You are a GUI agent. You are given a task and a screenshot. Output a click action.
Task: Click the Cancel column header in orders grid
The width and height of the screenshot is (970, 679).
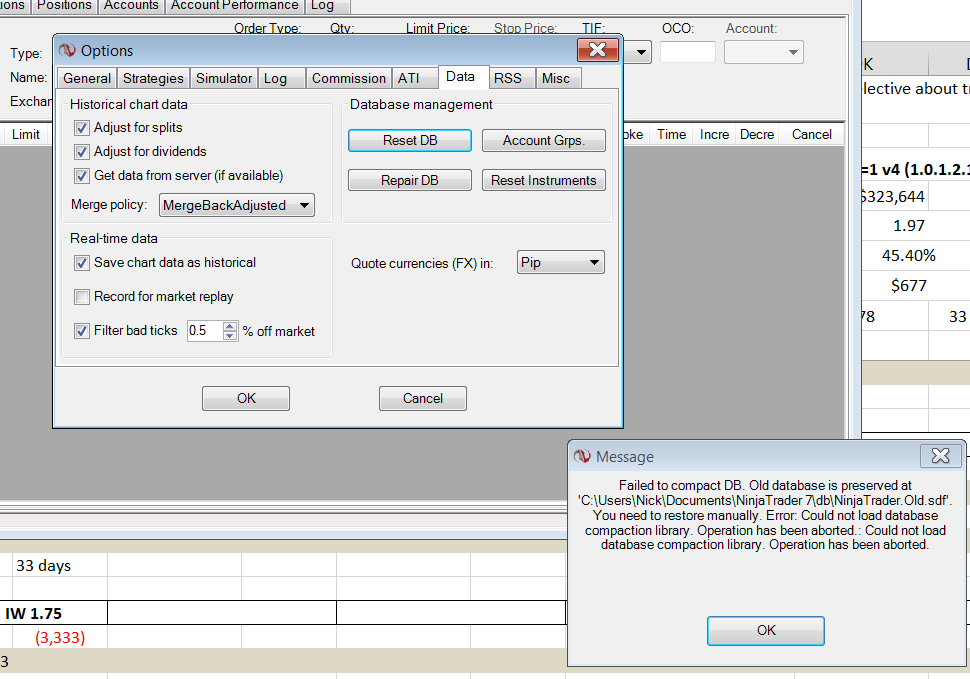click(812, 135)
